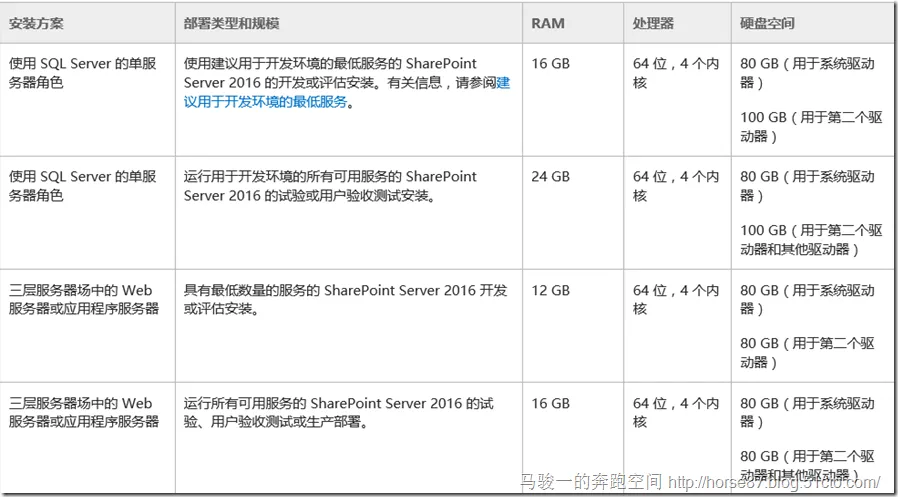The image size is (898, 497).
Task: Select the "硬盘空间" column header
Action: pyautogui.click(x=767, y=24)
